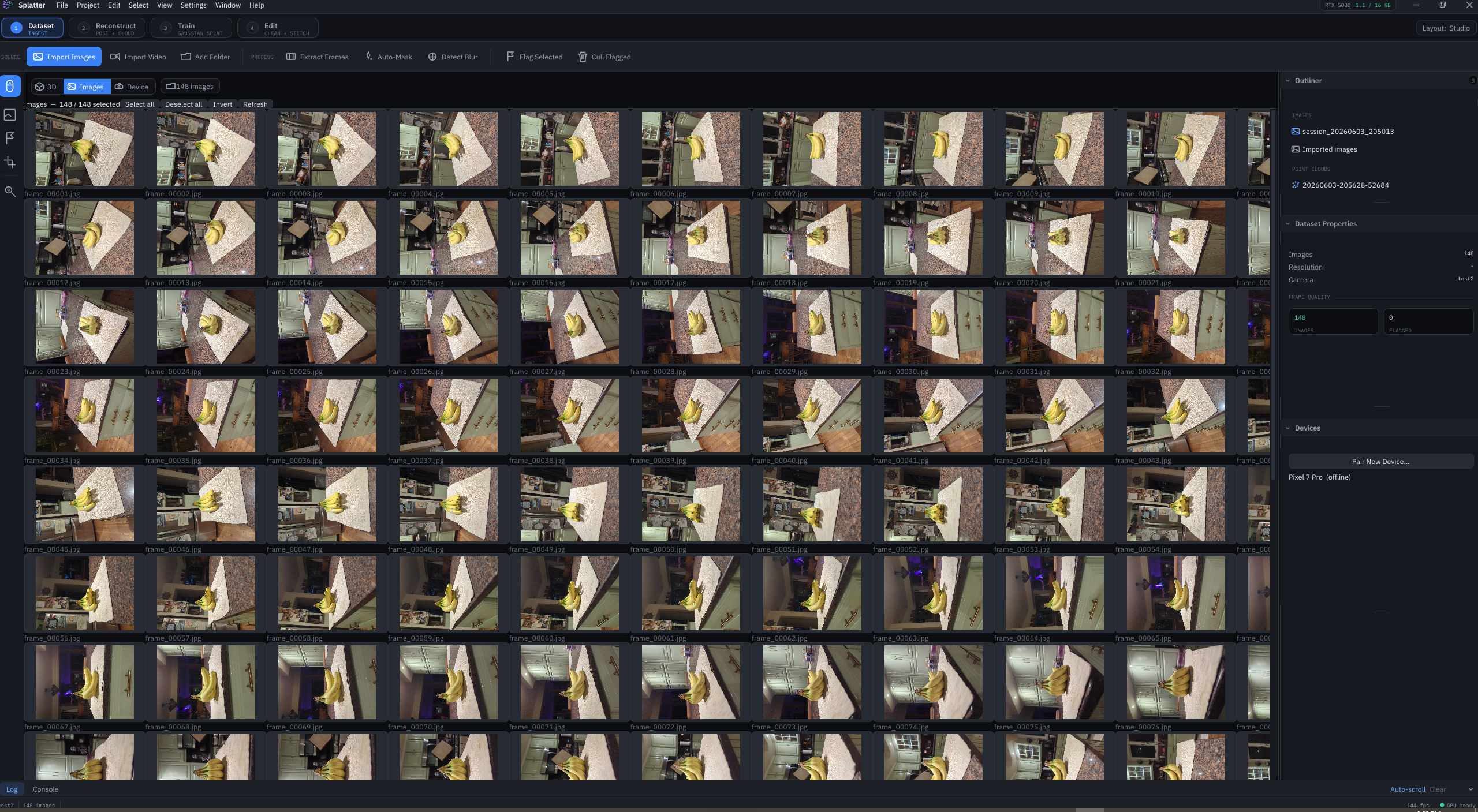Image resolution: width=1478 pixels, height=812 pixels.
Task: Click the Refresh button
Action: coord(255,104)
